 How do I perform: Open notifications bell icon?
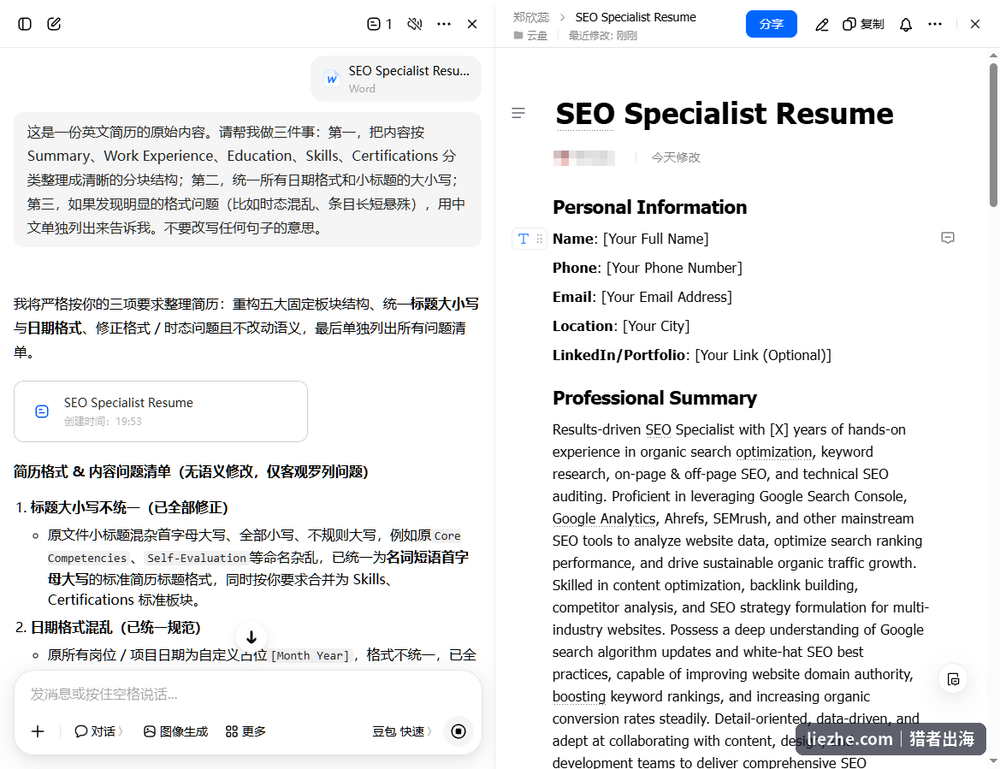click(x=906, y=25)
